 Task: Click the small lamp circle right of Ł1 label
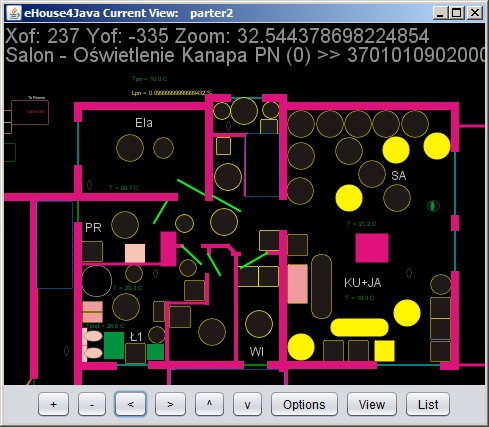[x=157, y=335]
